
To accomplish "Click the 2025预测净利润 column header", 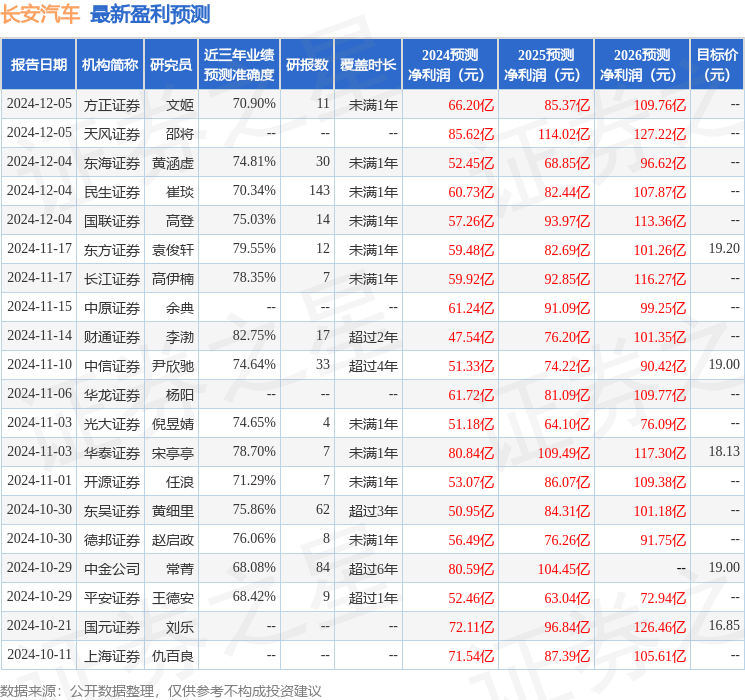I will [x=546, y=65].
